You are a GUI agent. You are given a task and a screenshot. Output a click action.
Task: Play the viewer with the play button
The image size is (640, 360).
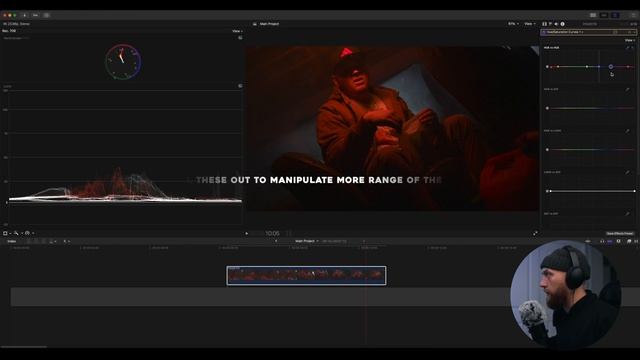[247, 233]
